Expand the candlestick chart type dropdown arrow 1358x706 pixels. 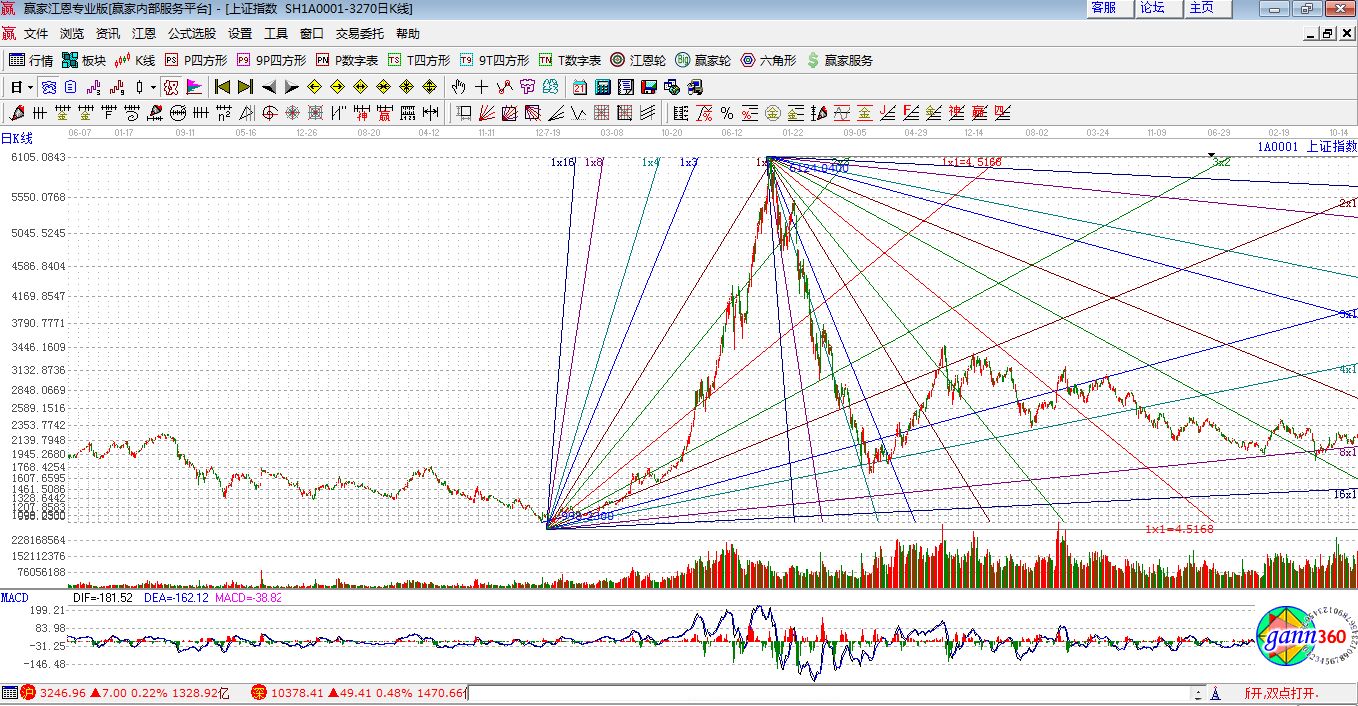153,88
